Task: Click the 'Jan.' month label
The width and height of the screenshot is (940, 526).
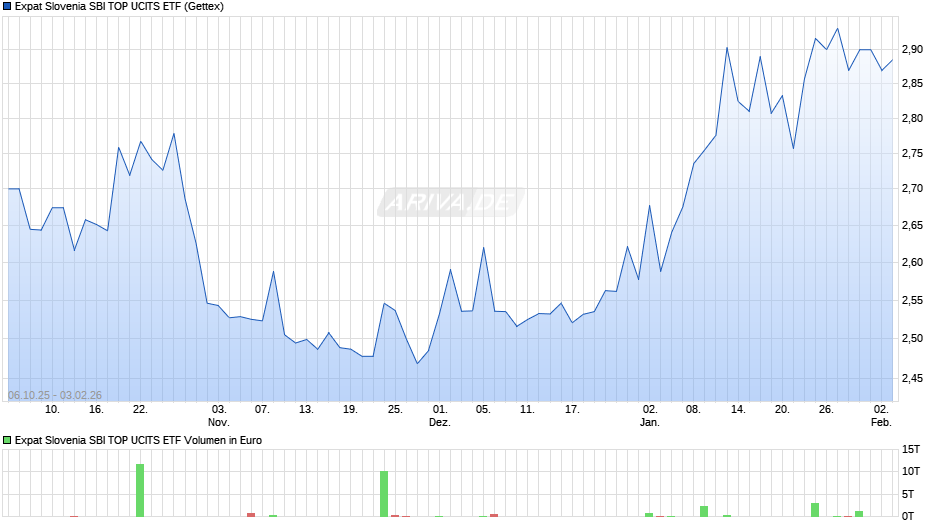Action: (x=650, y=422)
